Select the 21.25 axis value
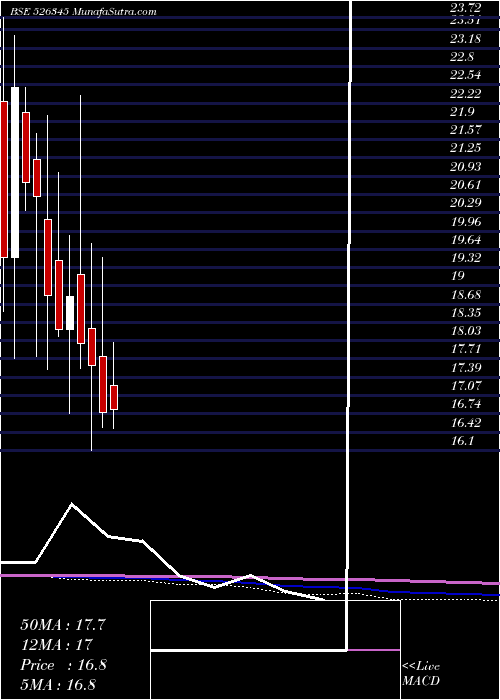Screen dimensions: 500x700 click(466, 148)
